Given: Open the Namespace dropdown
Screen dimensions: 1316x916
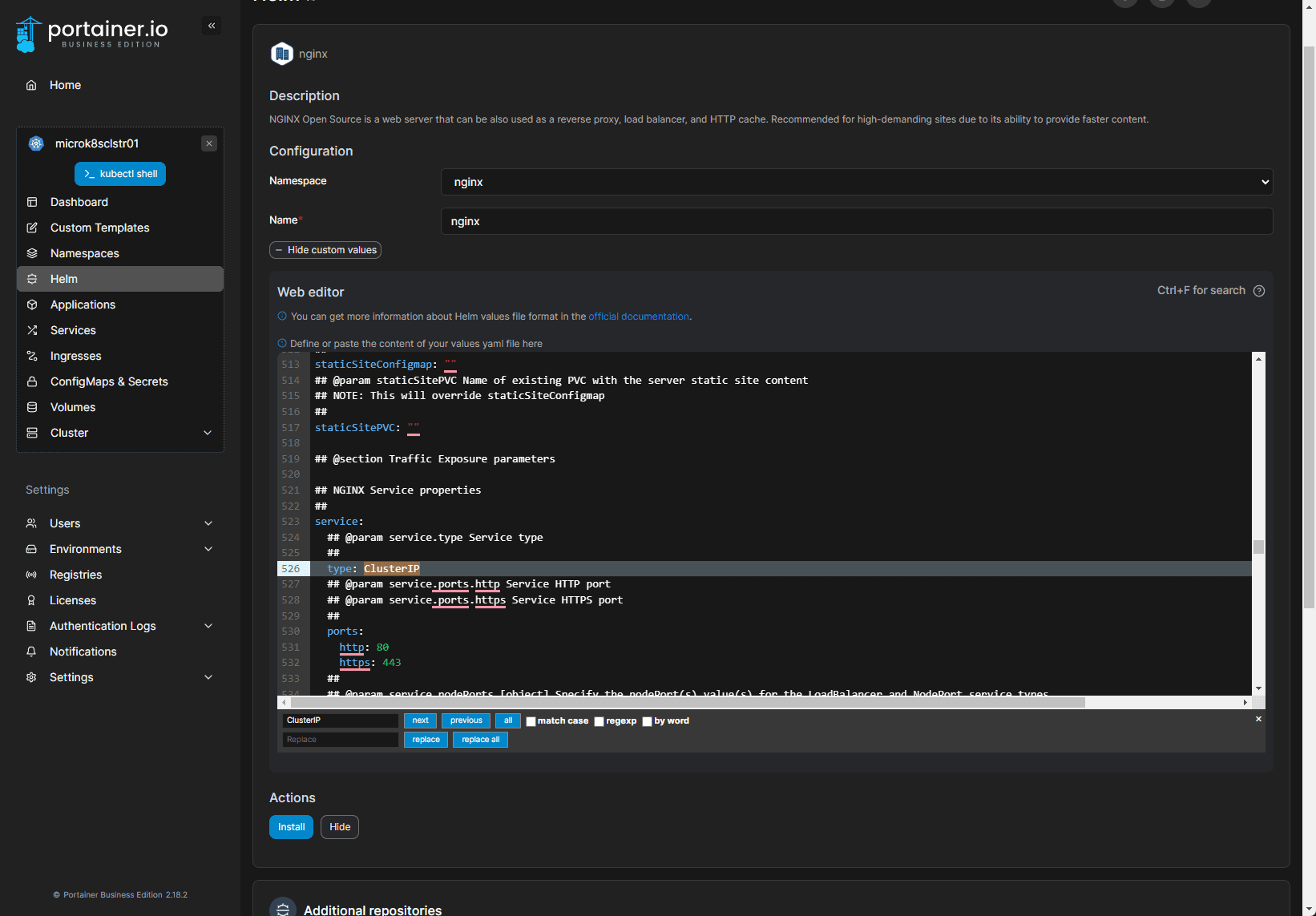Looking at the screenshot, I should pyautogui.click(x=856, y=182).
